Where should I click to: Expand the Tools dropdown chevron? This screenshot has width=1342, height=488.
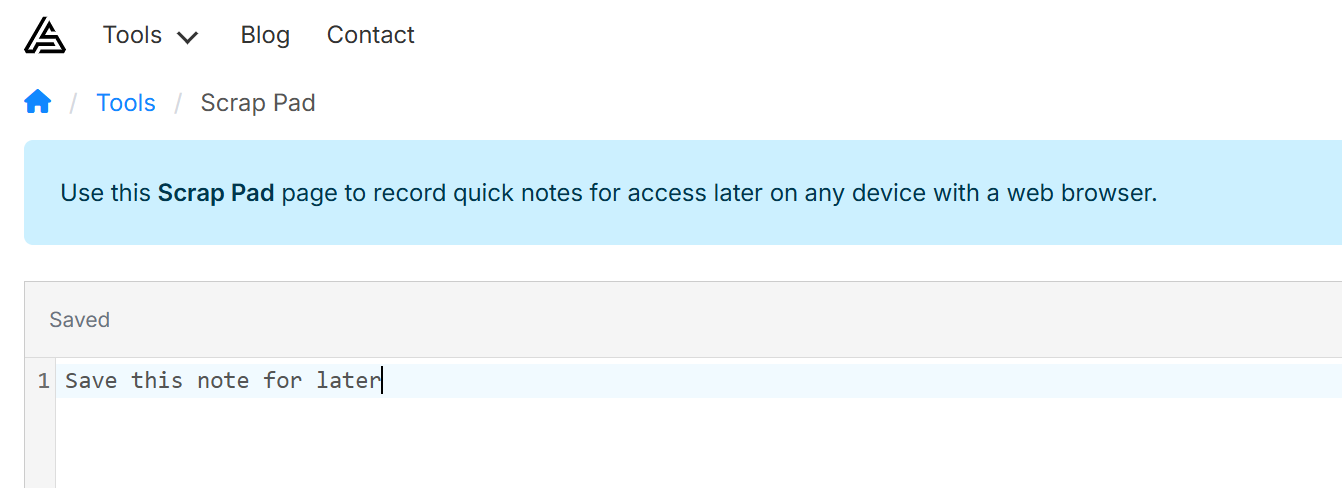click(x=188, y=37)
